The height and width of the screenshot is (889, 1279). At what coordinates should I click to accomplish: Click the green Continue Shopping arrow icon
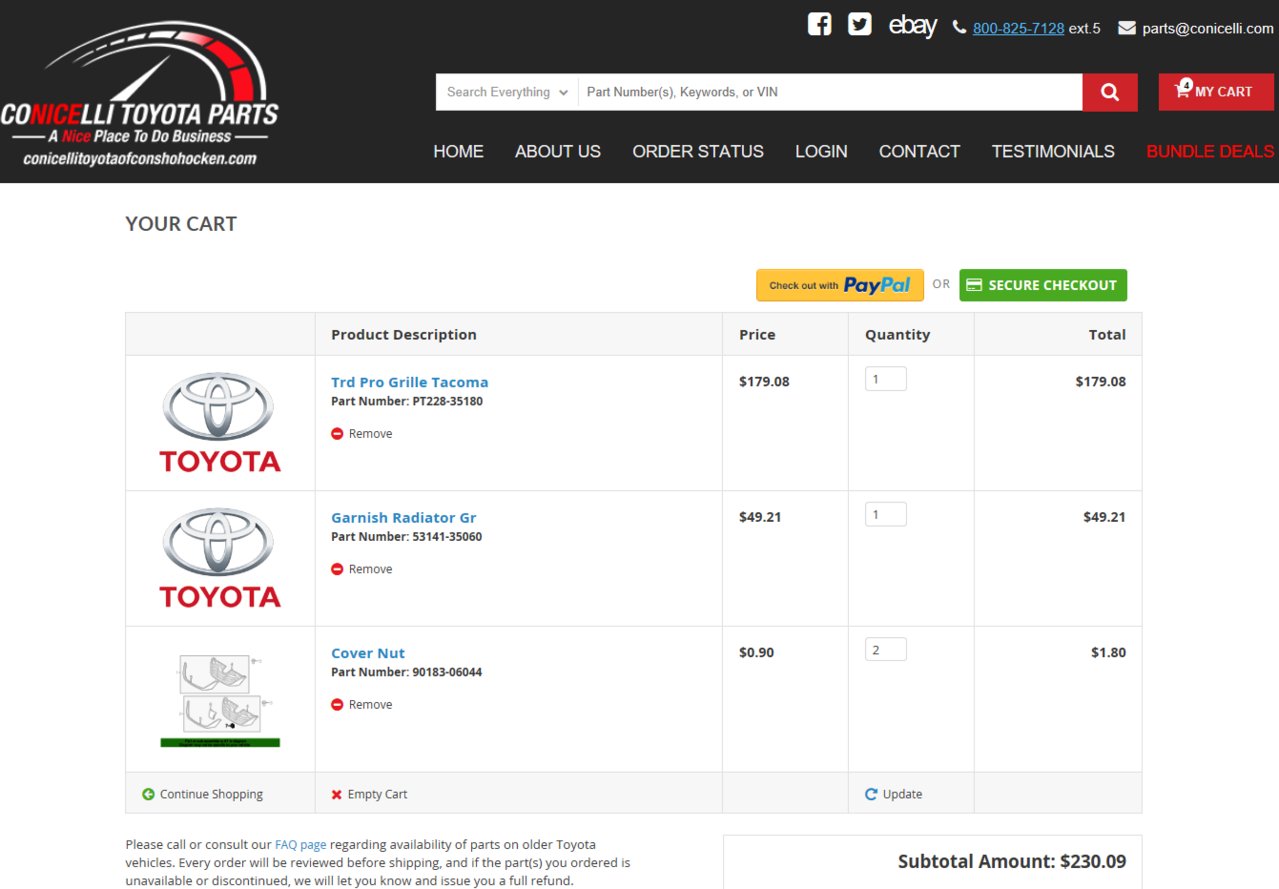(x=148, y=794)
